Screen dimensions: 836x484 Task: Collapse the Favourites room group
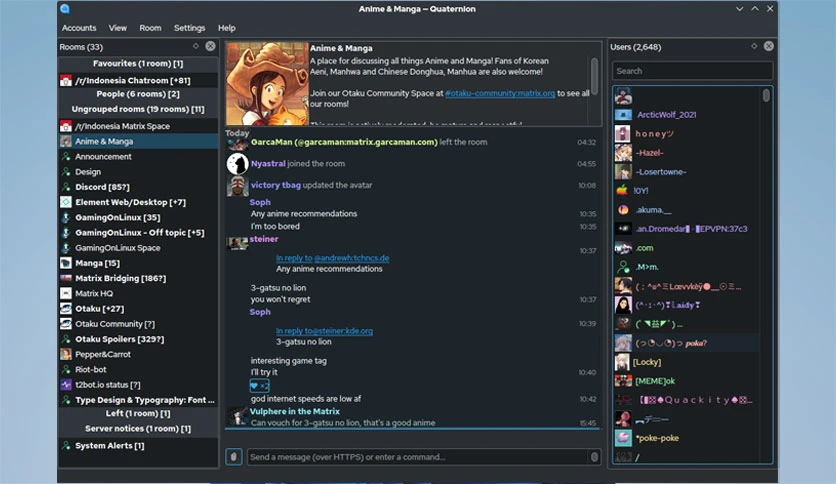[138, 63]
